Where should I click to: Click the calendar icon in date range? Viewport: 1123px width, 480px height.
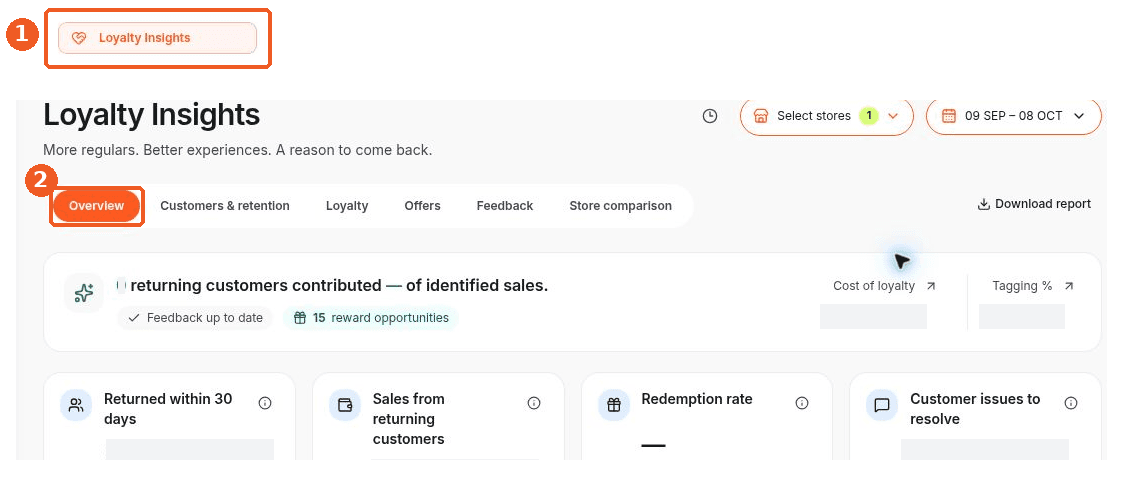(949, 116)
